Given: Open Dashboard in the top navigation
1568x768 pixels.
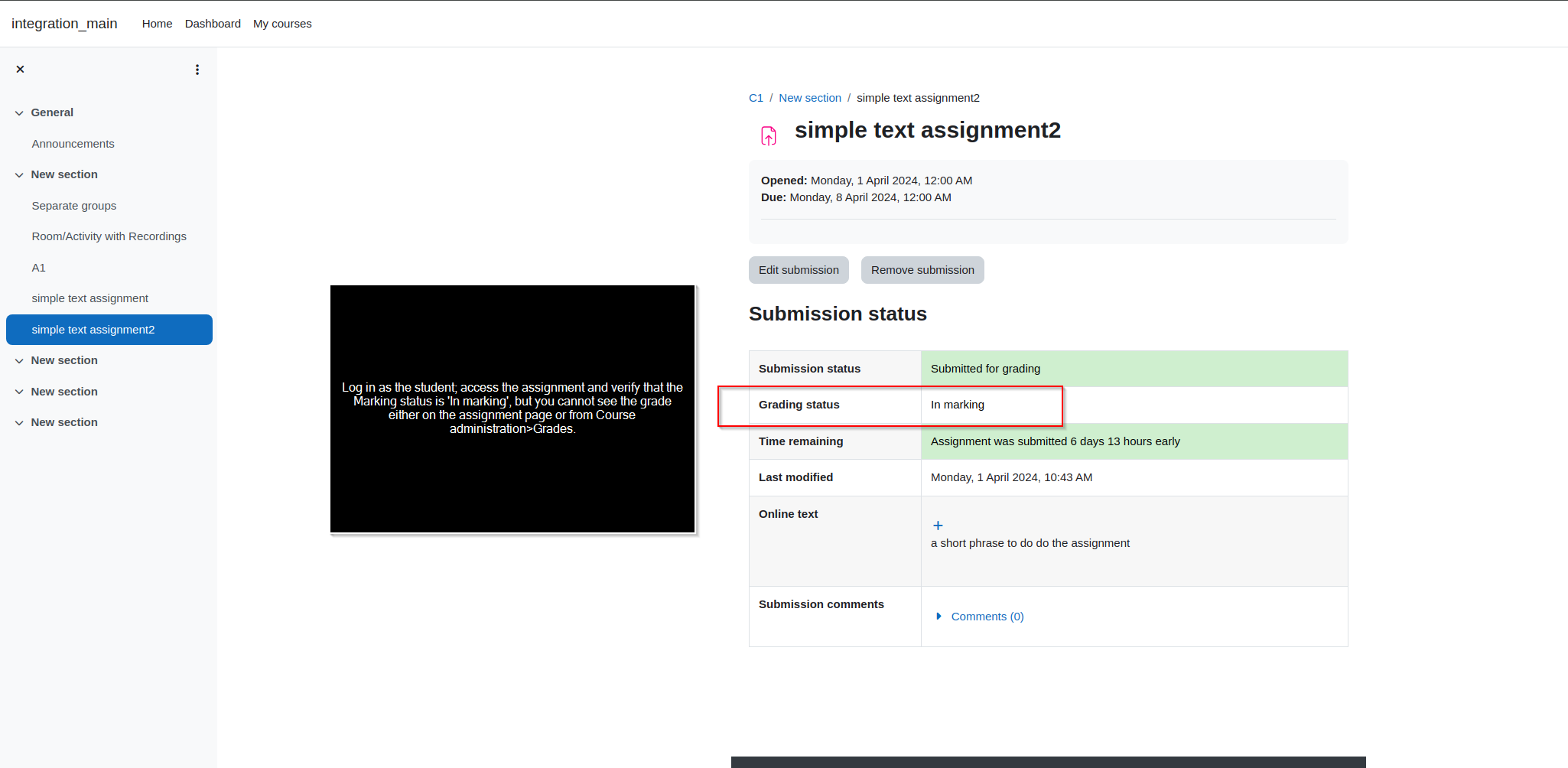Looking at the screenshot, I should [213, 24].
